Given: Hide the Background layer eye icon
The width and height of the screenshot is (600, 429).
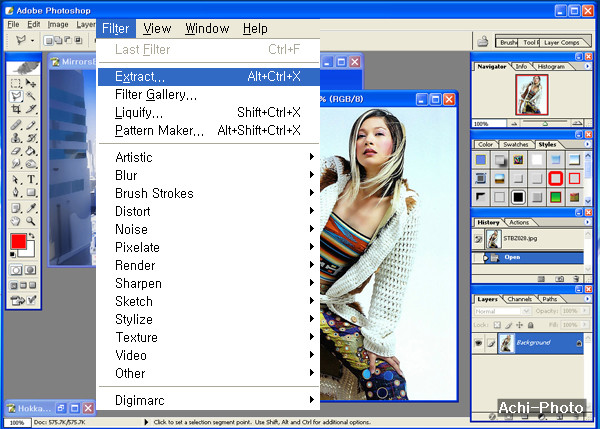Looking at the screenshot, I should pos(479,342).
